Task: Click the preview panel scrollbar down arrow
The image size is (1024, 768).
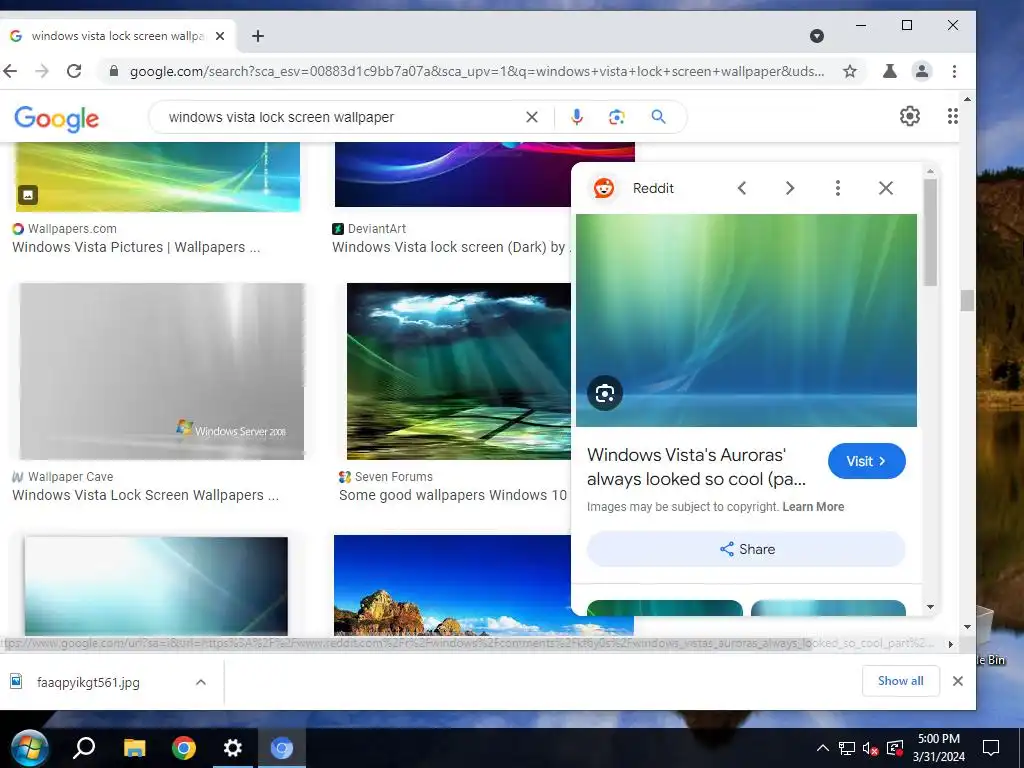Action: click(931, 607)
